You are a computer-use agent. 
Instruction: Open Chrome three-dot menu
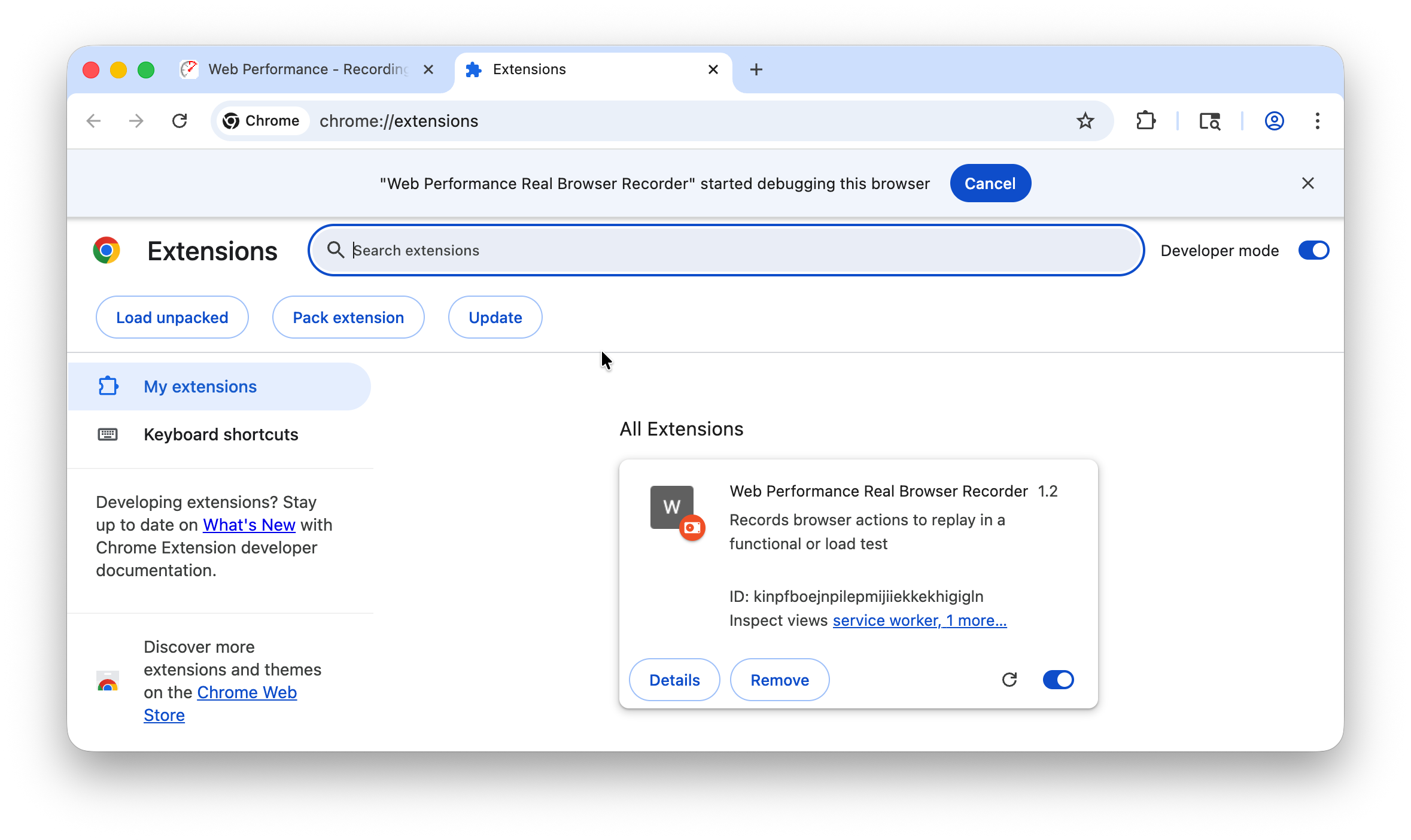(1317, 121)
